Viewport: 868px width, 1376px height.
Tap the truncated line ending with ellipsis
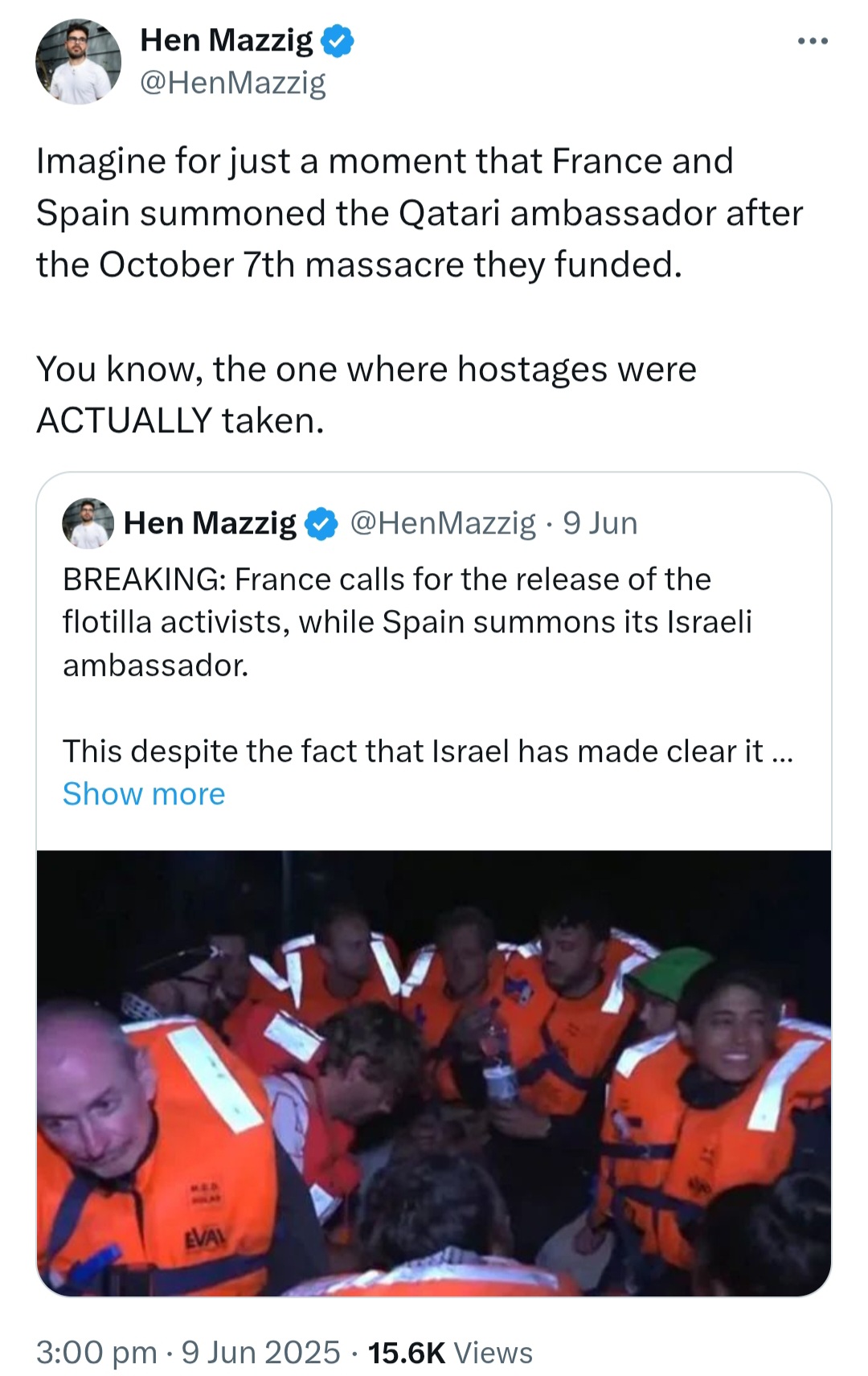[428, 751]
